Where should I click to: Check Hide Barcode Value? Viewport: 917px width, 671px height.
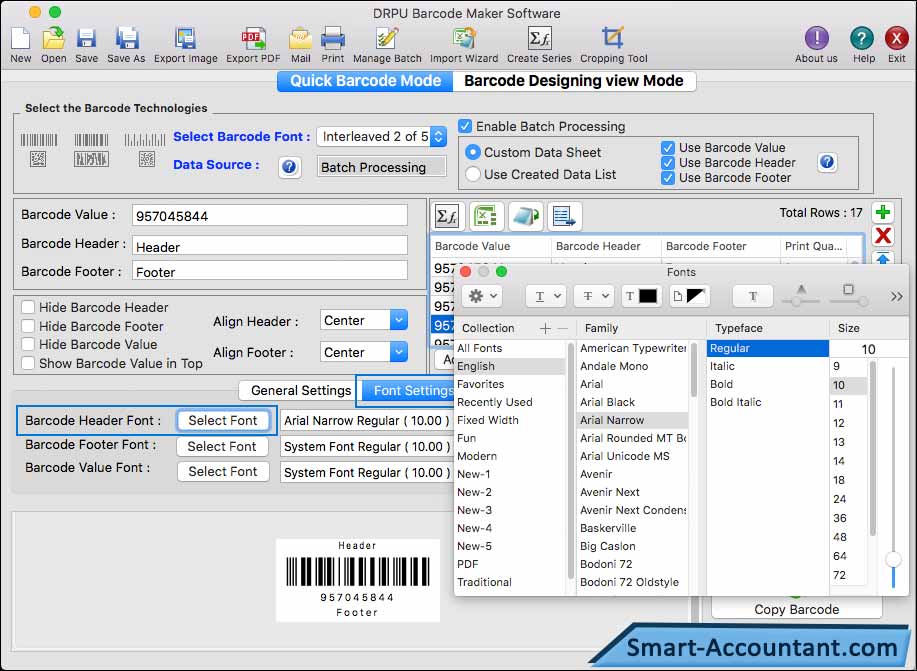(27, 344)
